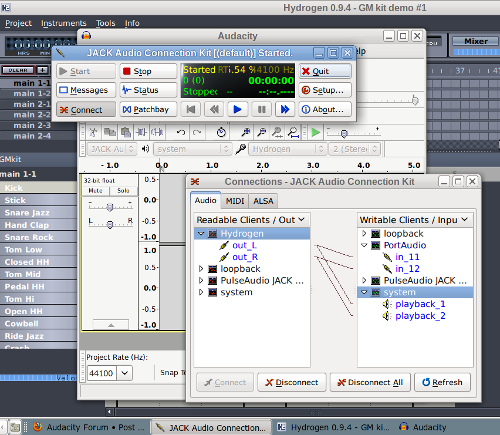This screenshot has height=435, width=500.
Task: Click Audacity Paste icon
Action: tap(125, 133)
